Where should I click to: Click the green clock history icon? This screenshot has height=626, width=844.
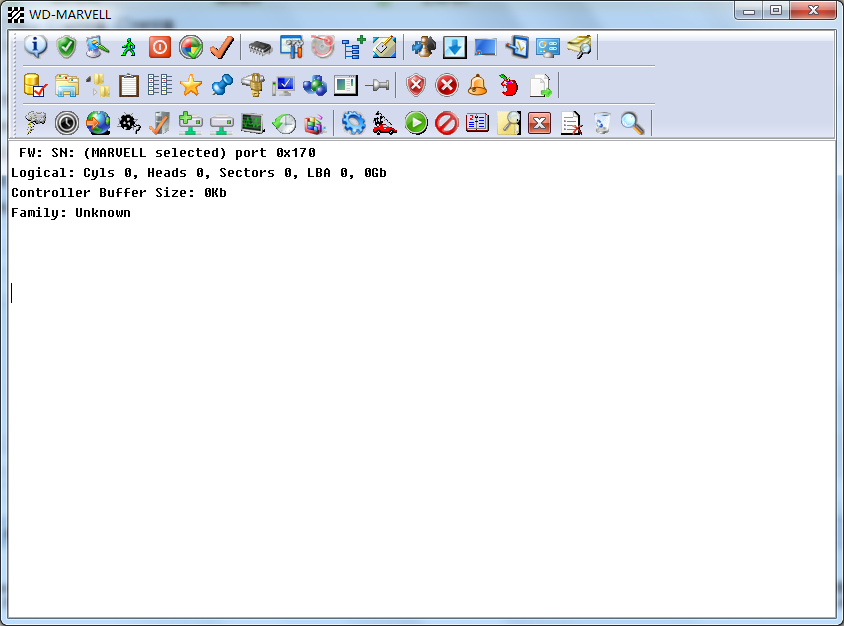(284, 123)
